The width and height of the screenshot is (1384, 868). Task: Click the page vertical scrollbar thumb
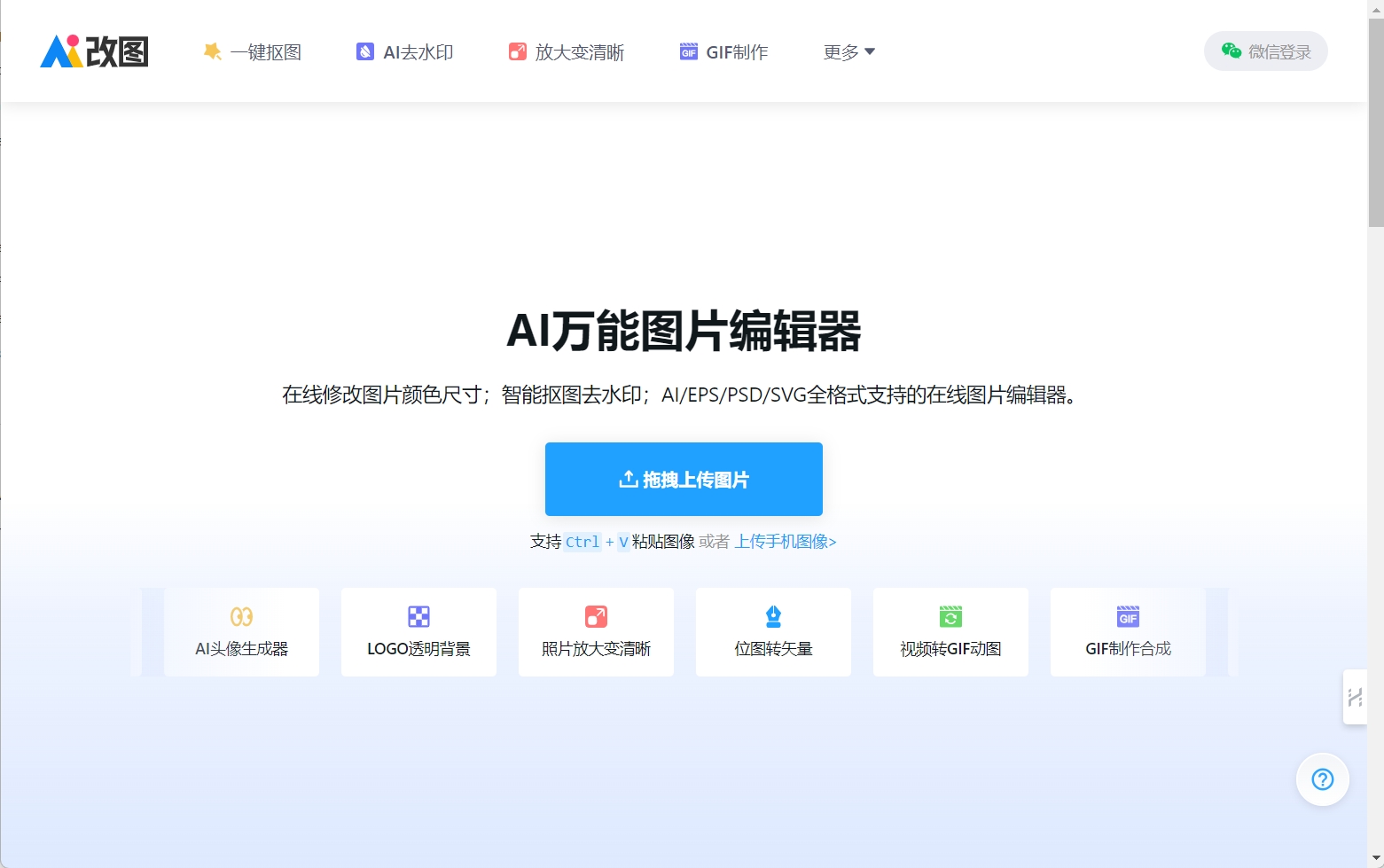coord(1376,123)
